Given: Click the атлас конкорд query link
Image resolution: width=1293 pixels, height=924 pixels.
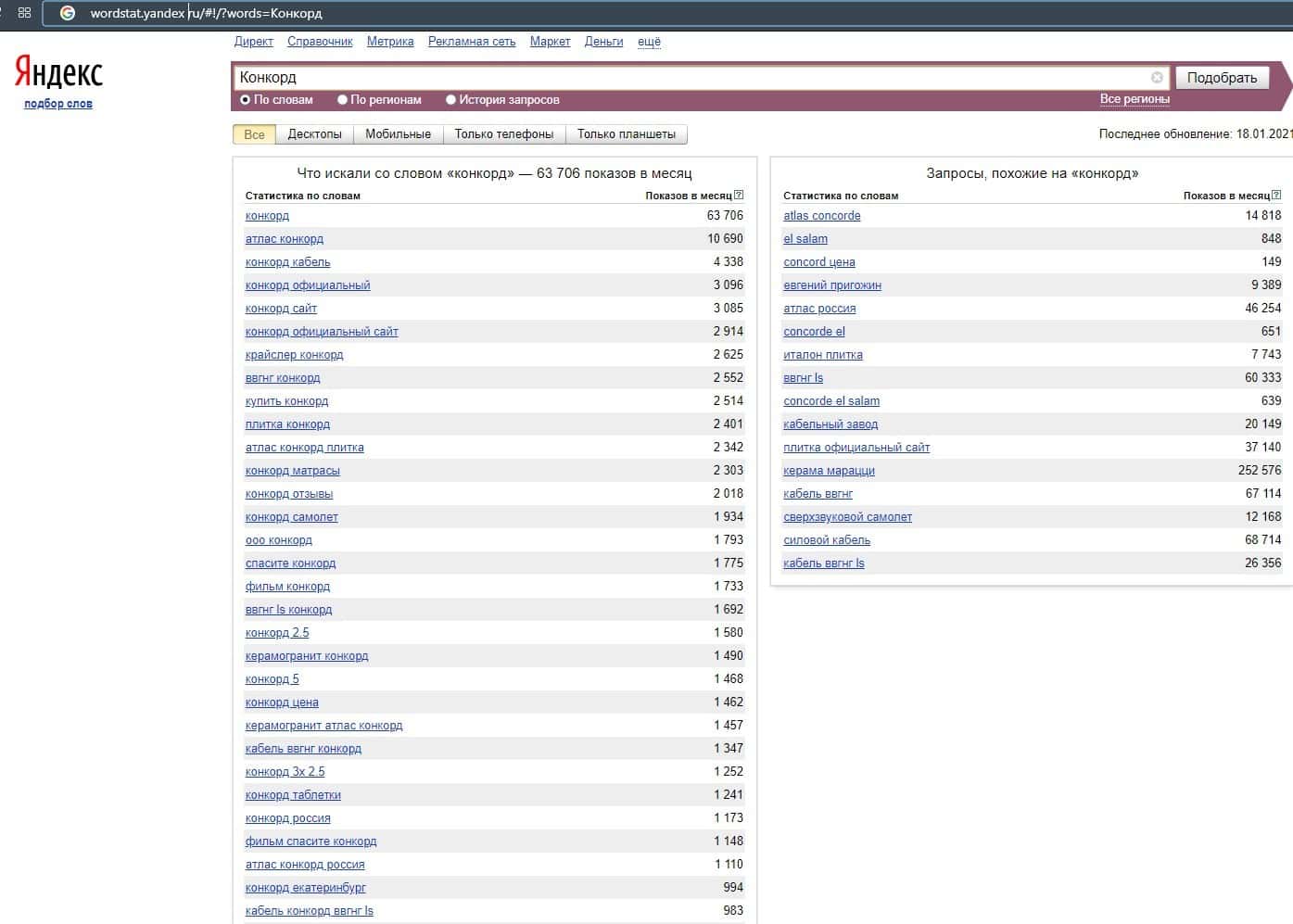Looking at the screenshot, I should (284, 239).
